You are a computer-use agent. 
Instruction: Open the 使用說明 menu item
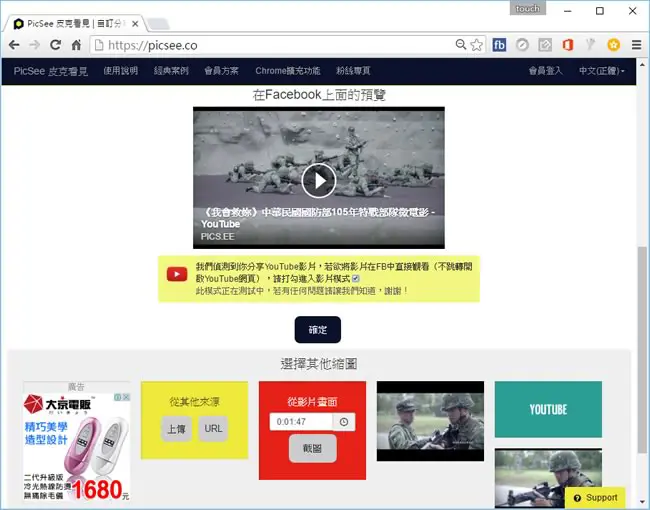(x=121, y=71)
